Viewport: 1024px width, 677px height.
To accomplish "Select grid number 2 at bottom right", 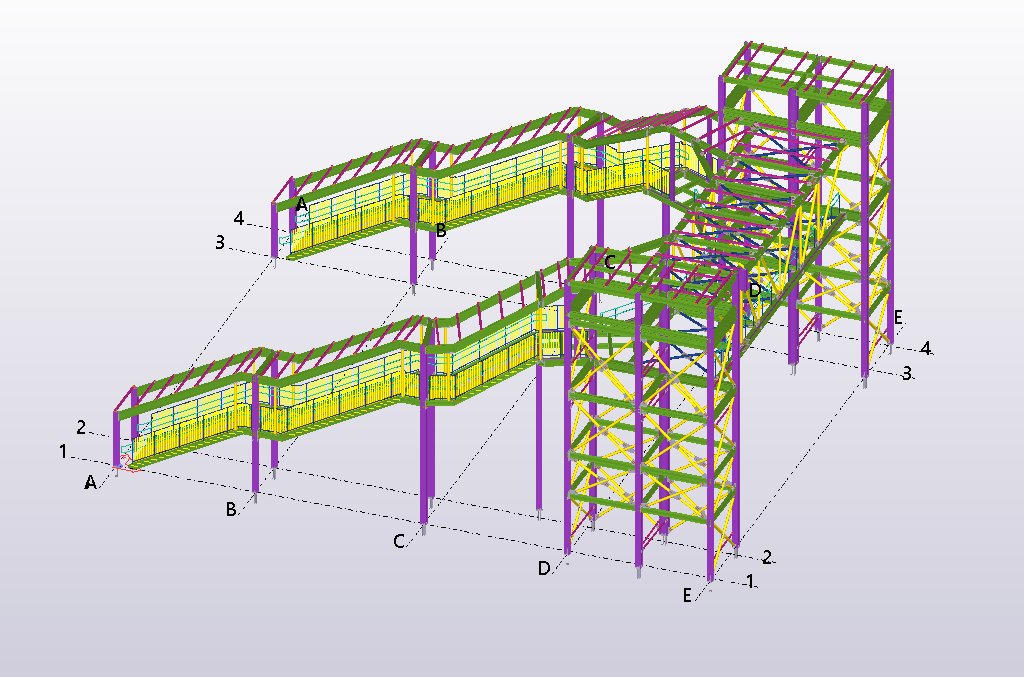I will click(x=767, y=557).
